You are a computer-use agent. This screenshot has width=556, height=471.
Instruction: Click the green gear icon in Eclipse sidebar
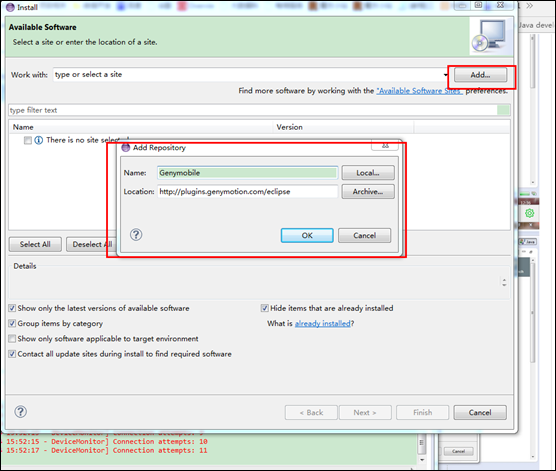click(x=529, y=213)
